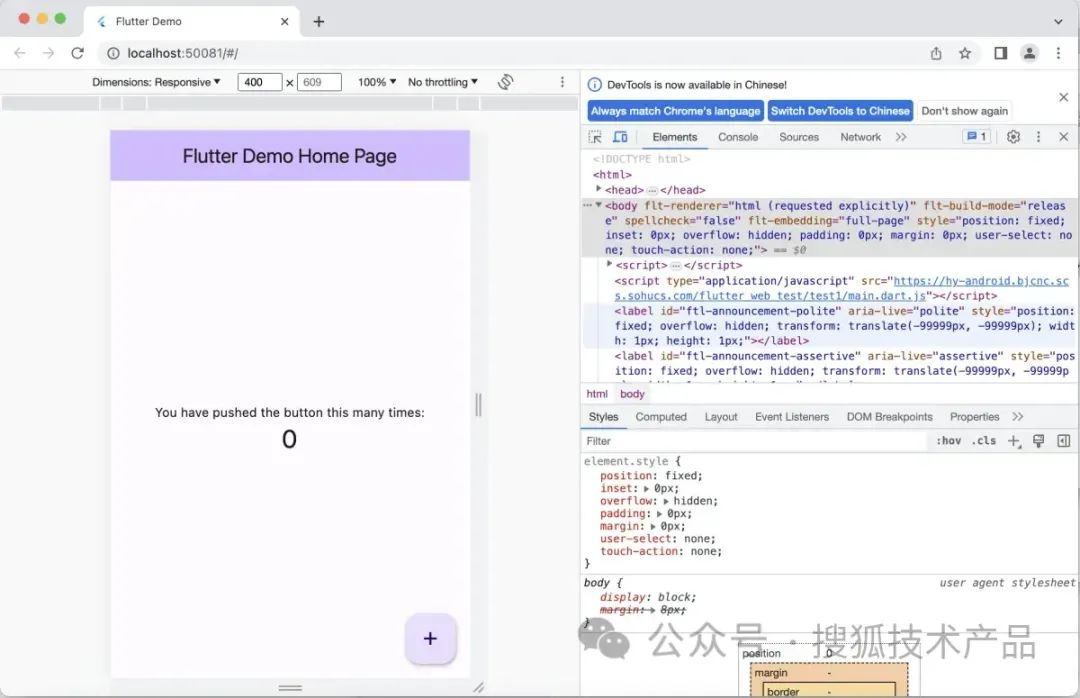
Task: Open a new browser tab
Action: click(x=318, y=21)
